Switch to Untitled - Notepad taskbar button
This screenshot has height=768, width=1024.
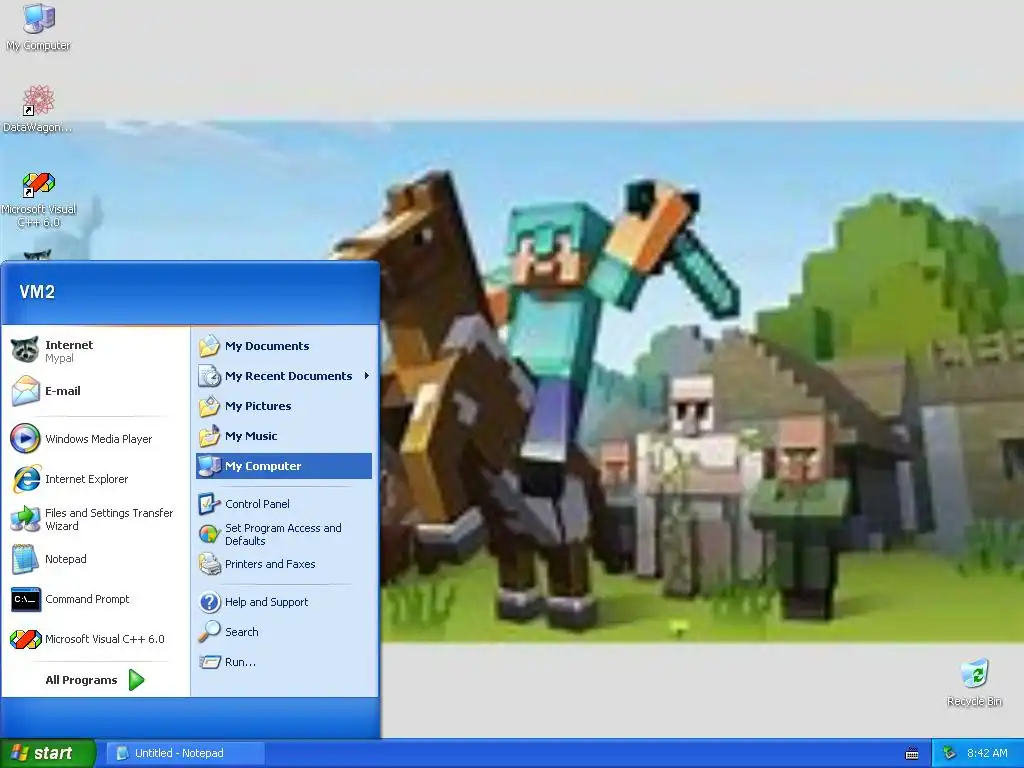coord(185,753)
